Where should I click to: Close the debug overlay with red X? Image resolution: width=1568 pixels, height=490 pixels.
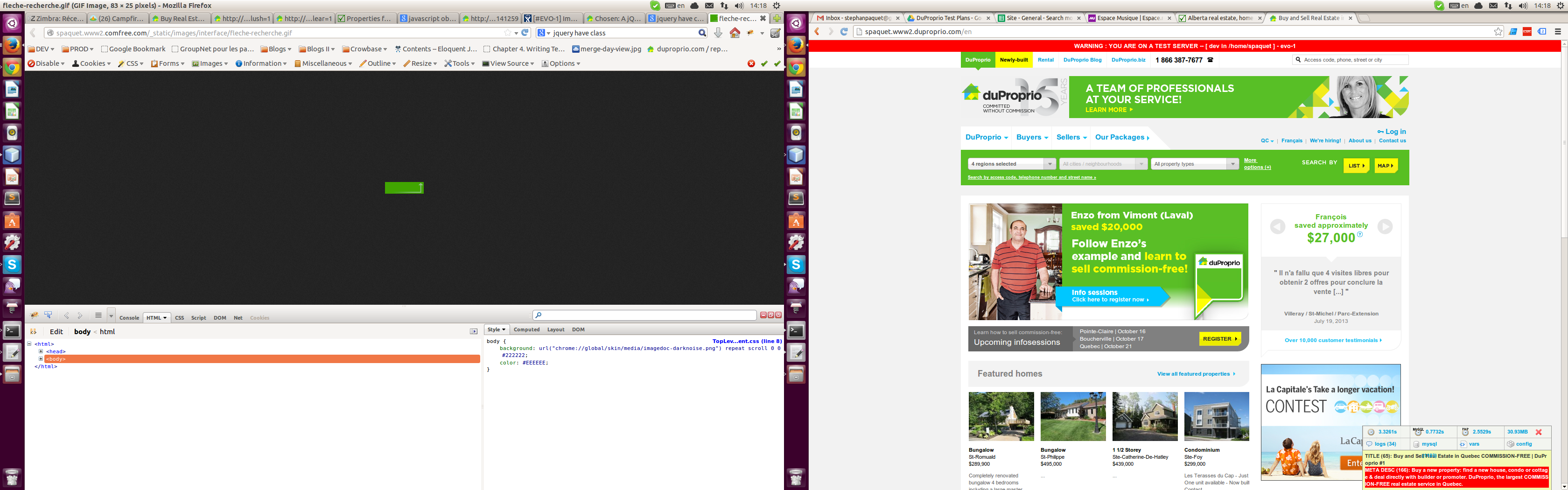click(1539, 432)
